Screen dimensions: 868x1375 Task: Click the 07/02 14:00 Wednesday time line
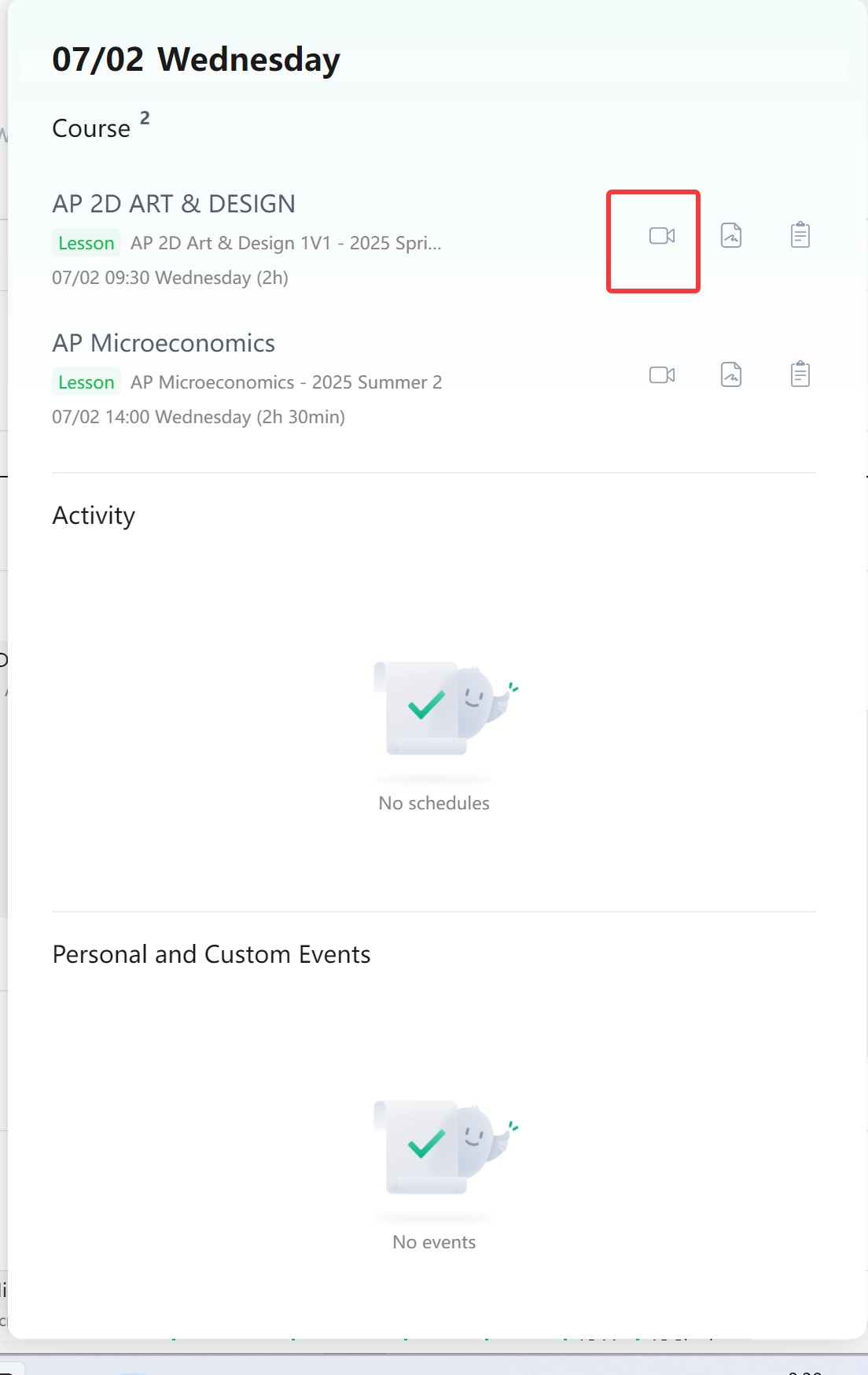tap(198, 417)
